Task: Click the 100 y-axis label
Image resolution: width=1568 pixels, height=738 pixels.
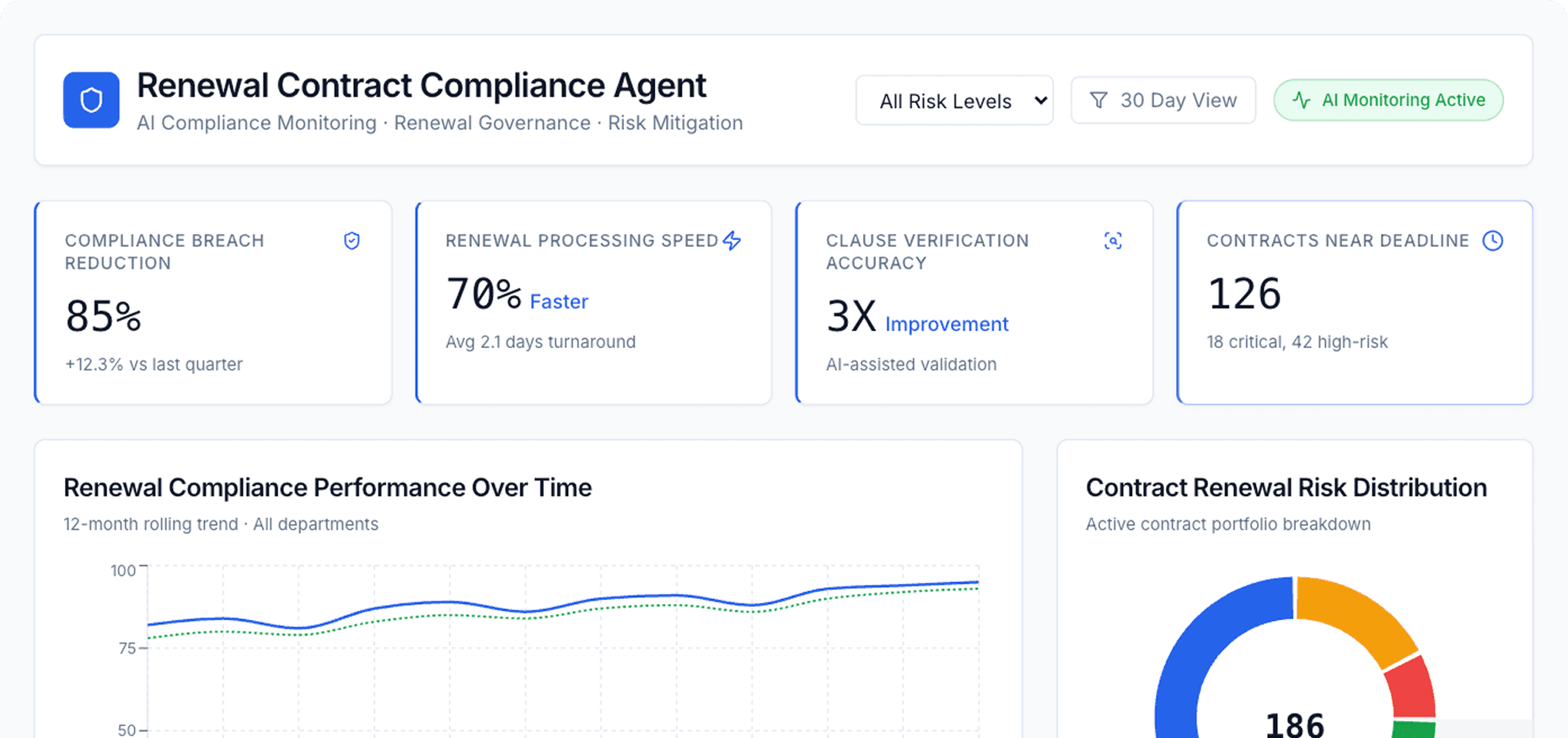Action: click(123, 571)
